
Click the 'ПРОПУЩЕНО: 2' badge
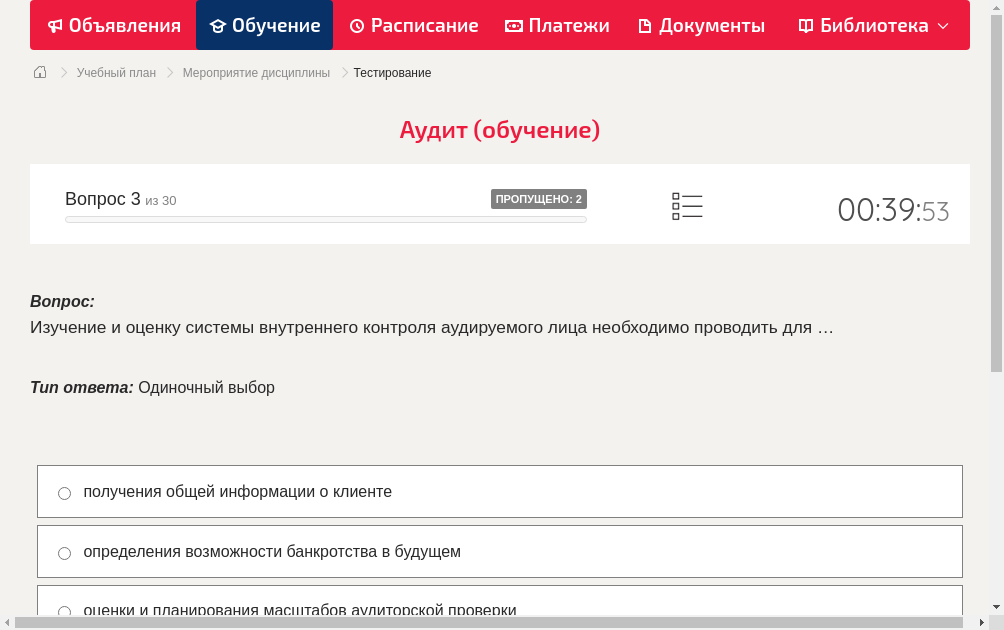tap(541, 198)
